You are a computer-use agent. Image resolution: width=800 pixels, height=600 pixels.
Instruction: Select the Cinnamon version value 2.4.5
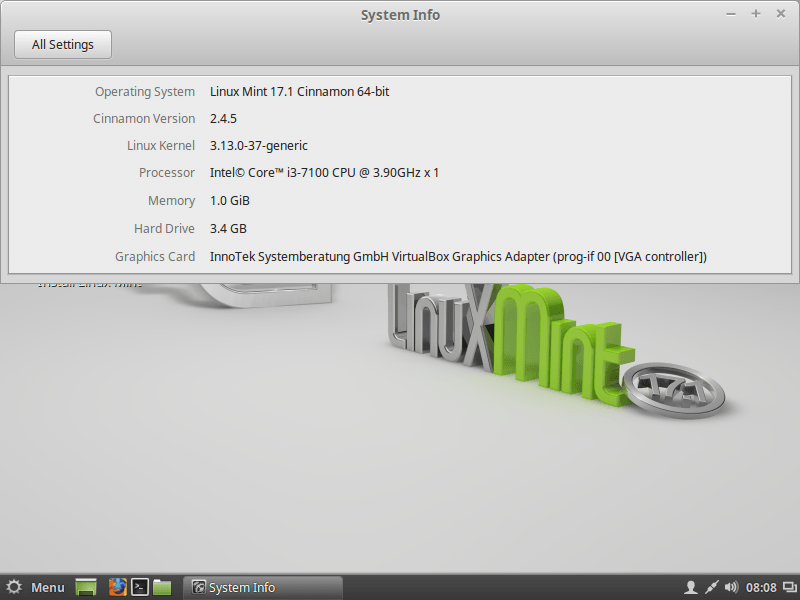tap(223, 119)
